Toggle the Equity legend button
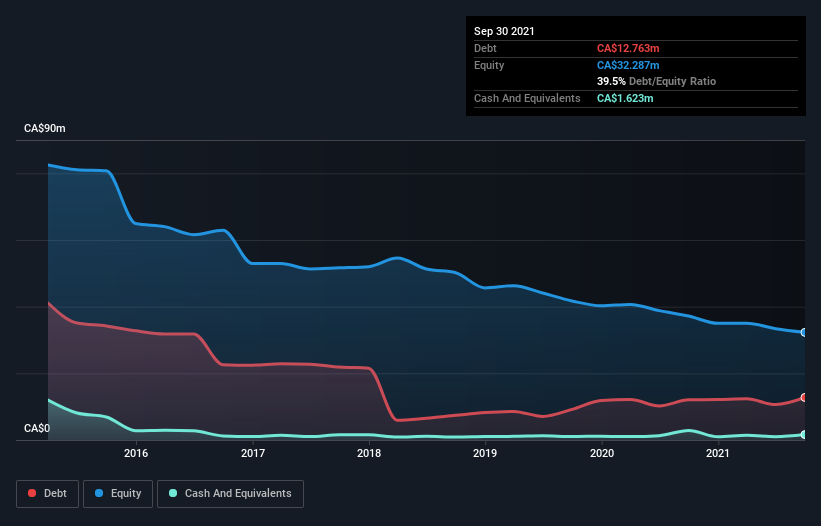This screenshot has width=821, height=526. pos(118,494)
